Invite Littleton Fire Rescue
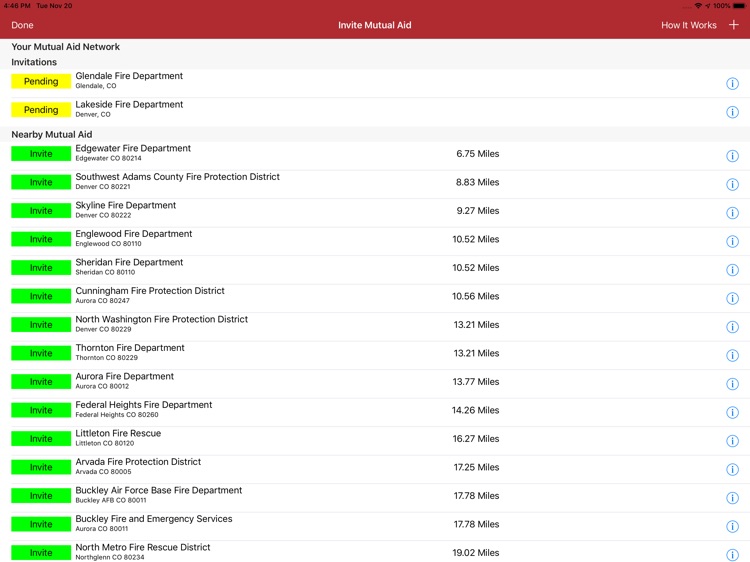The width and height of the screenshot is (750, 562). pyautogui.click(x=41, y=439)
